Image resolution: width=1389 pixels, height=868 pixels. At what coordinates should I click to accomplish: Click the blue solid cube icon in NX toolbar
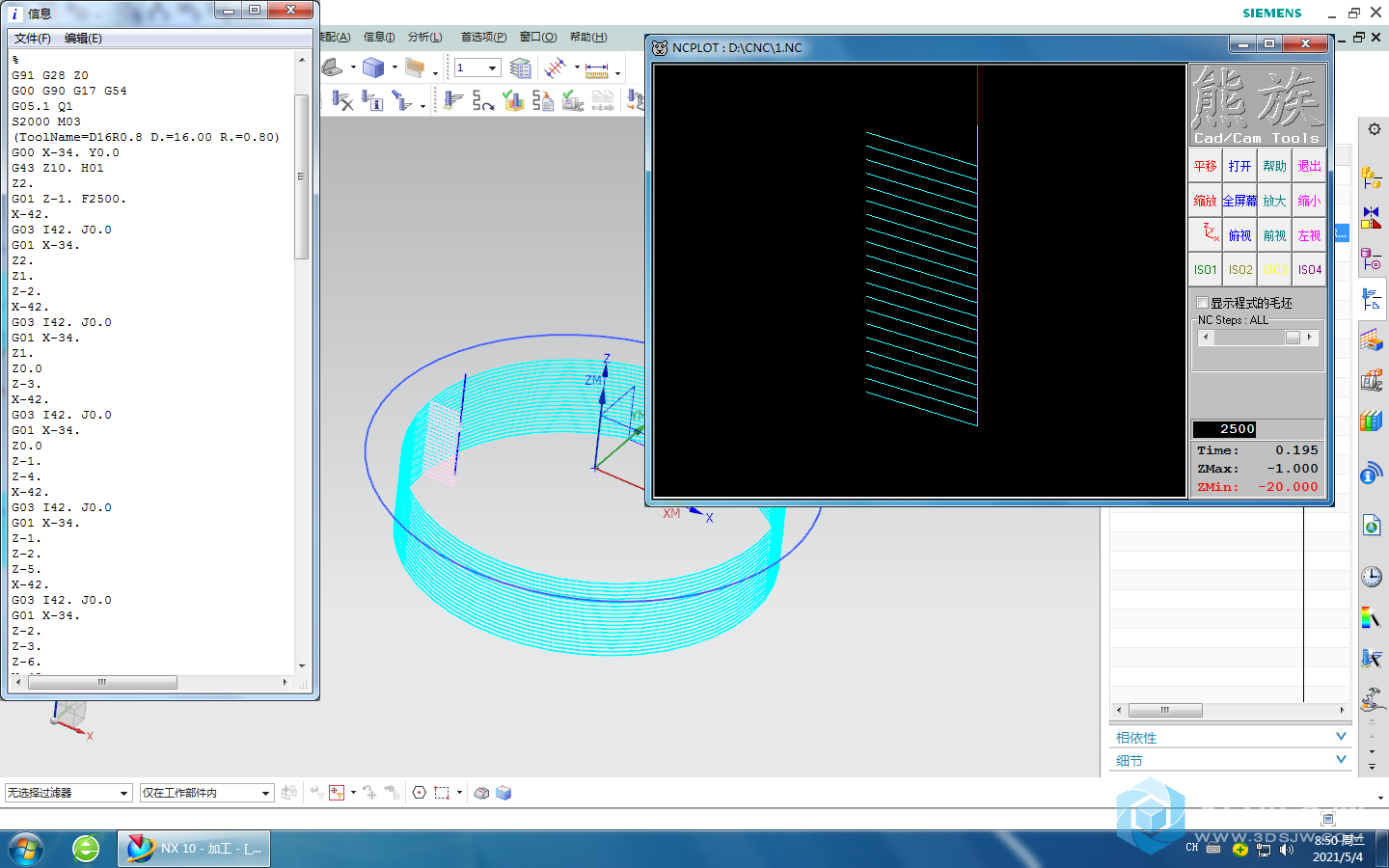pyautogui.click(x=373, y=68)
